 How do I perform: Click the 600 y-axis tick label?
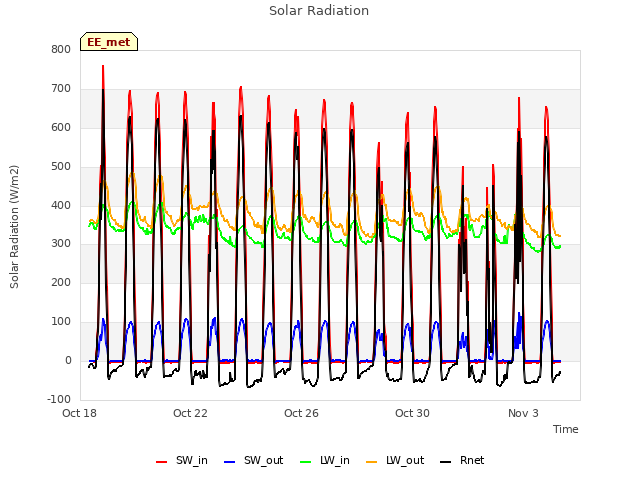point(61,127)
